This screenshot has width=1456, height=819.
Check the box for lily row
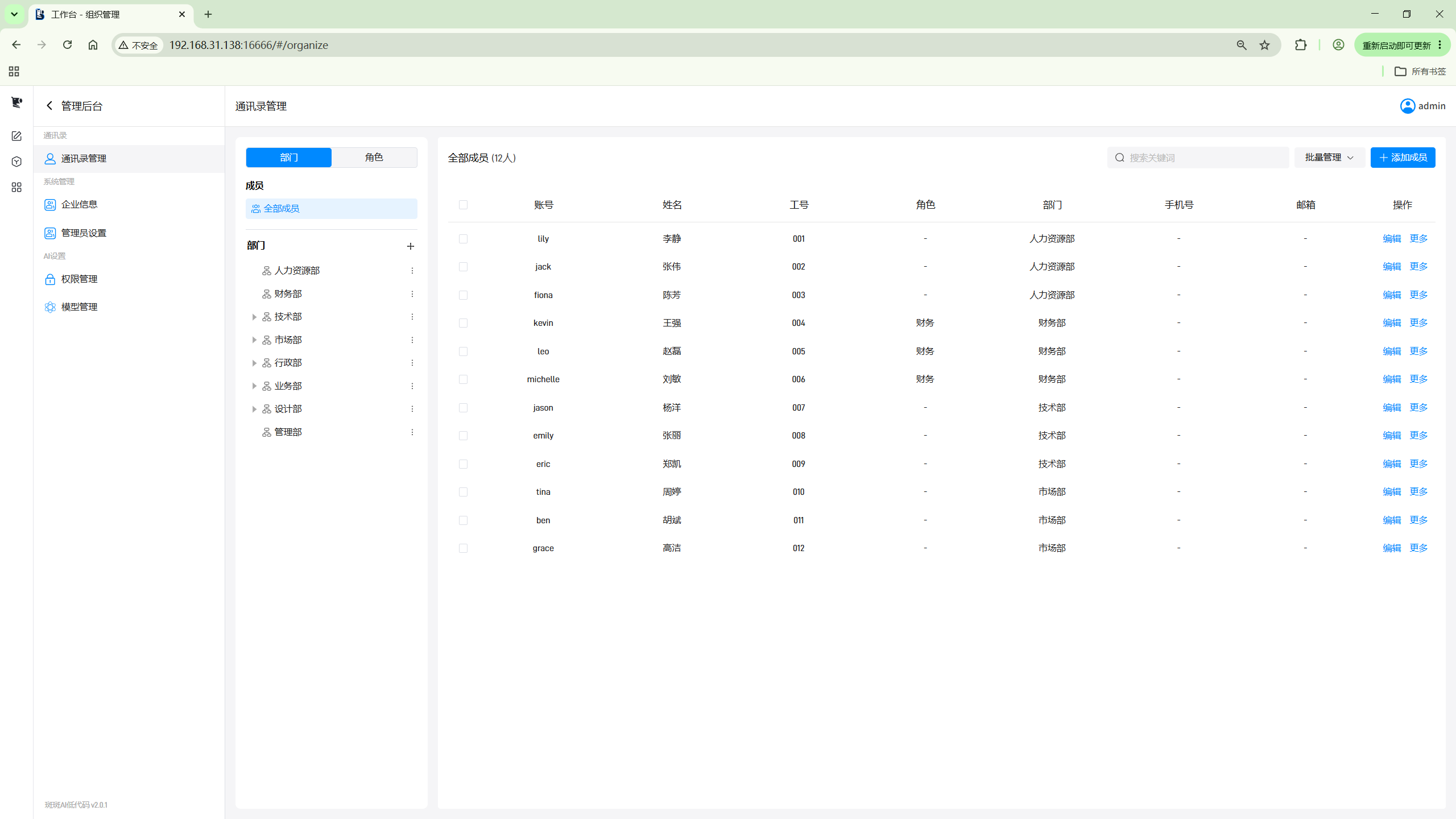click(x=463, y=239)
